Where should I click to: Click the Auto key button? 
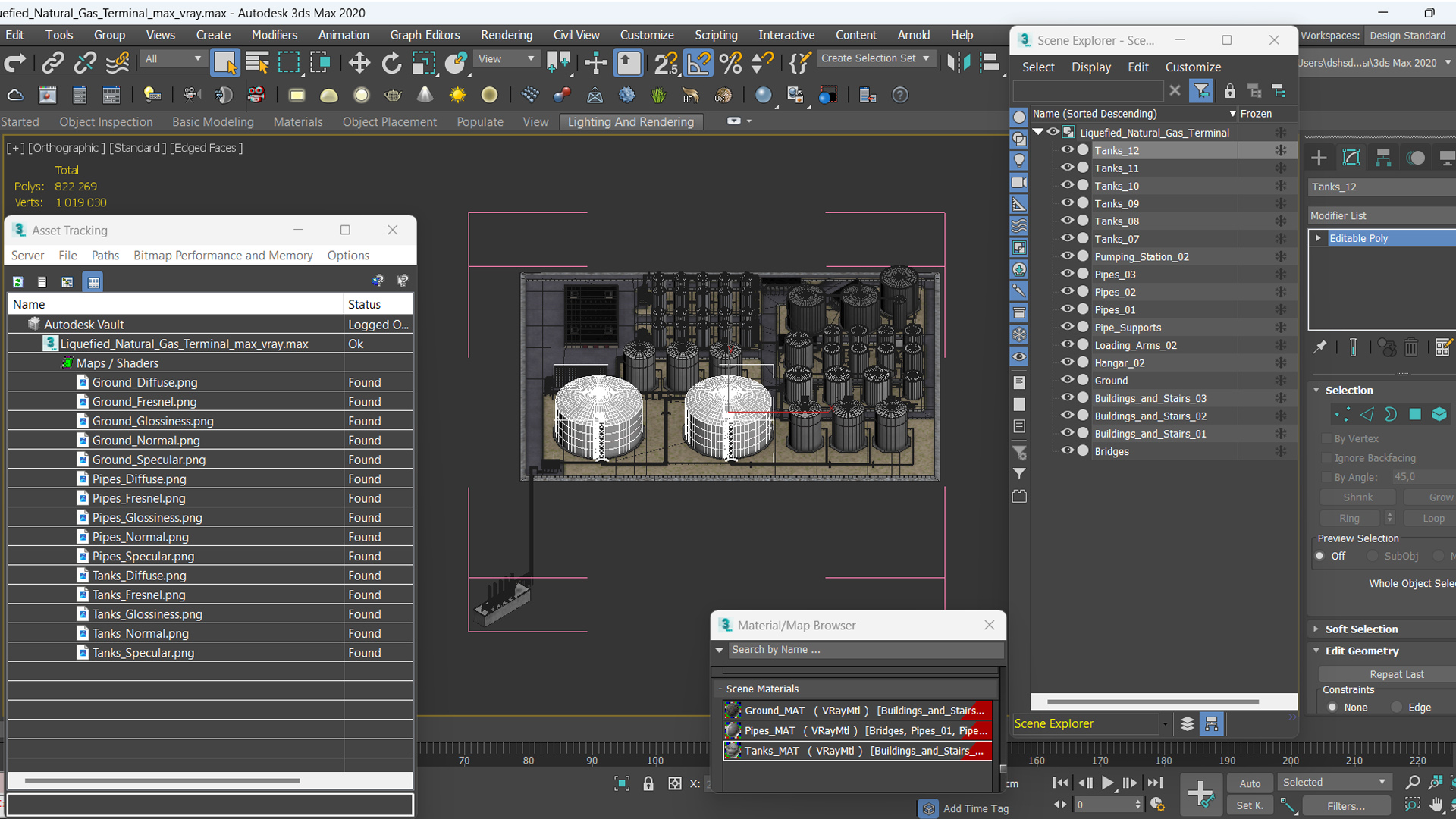[x=1250, y=784]
